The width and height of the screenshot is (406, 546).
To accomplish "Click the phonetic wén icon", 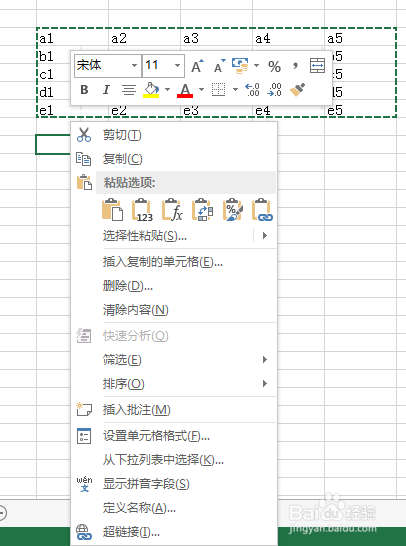I will pyautogui.click(x=84, y=484).
